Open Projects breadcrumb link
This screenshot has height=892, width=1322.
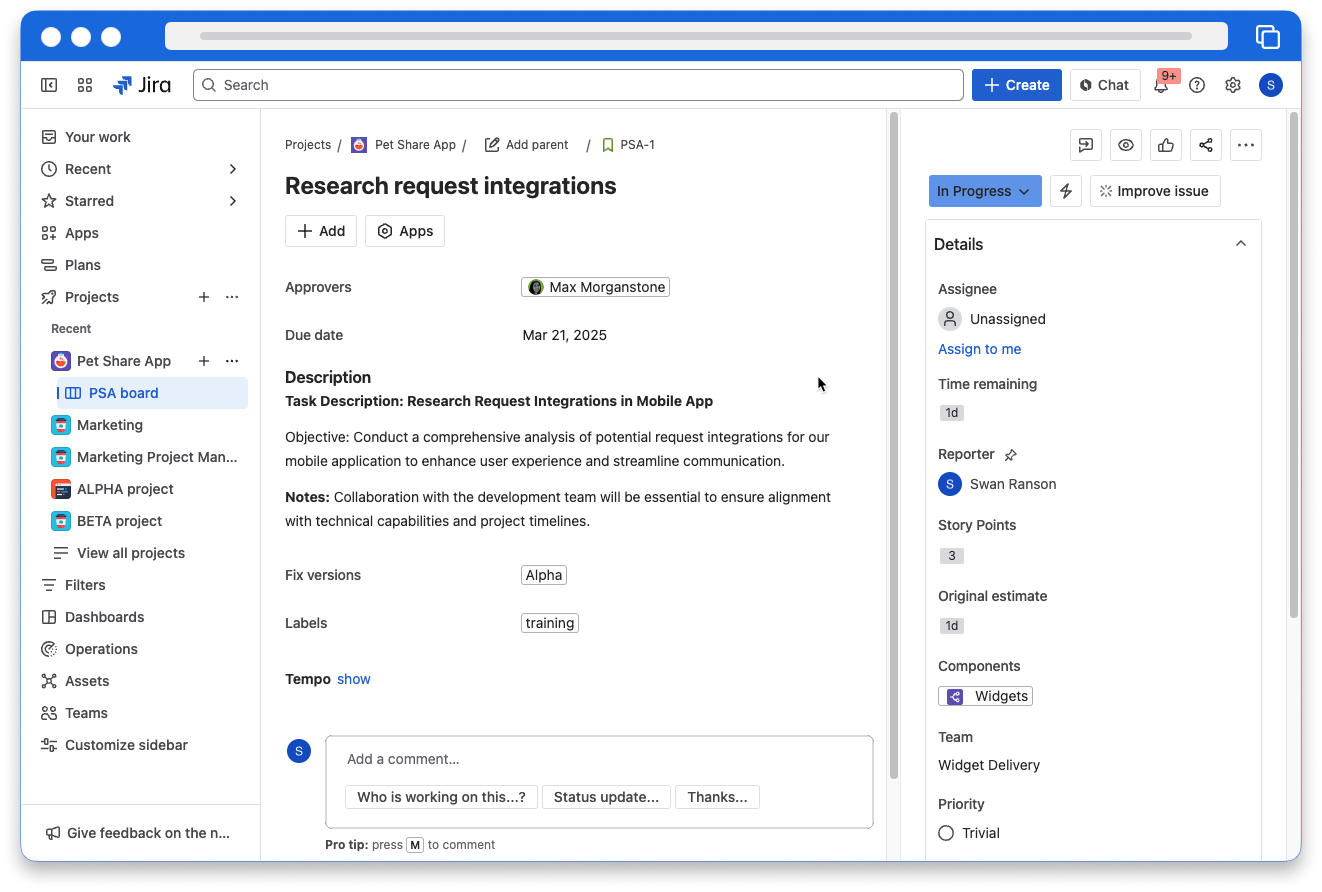pos(308,145)
